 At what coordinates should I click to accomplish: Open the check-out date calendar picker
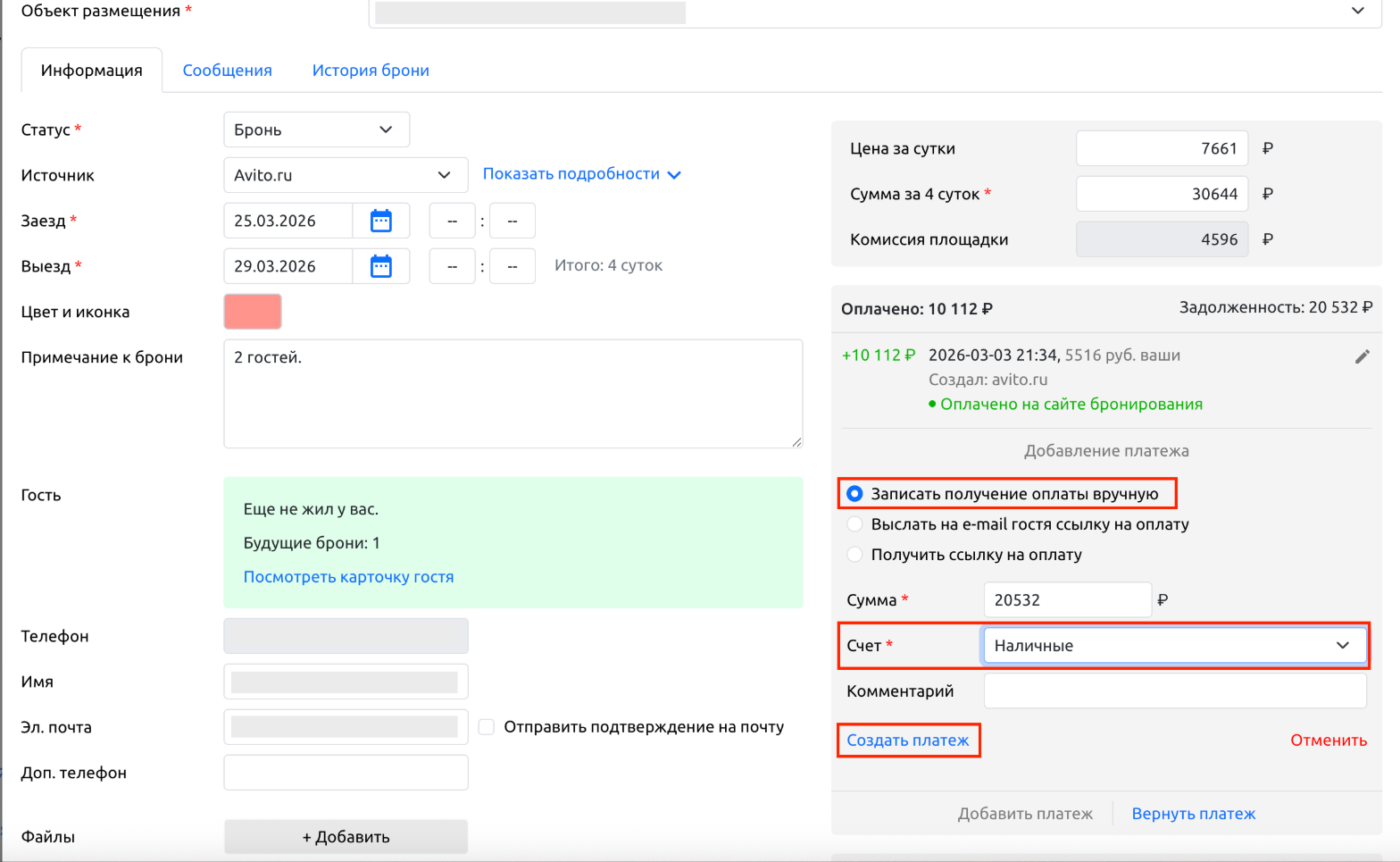click(381, 266)
